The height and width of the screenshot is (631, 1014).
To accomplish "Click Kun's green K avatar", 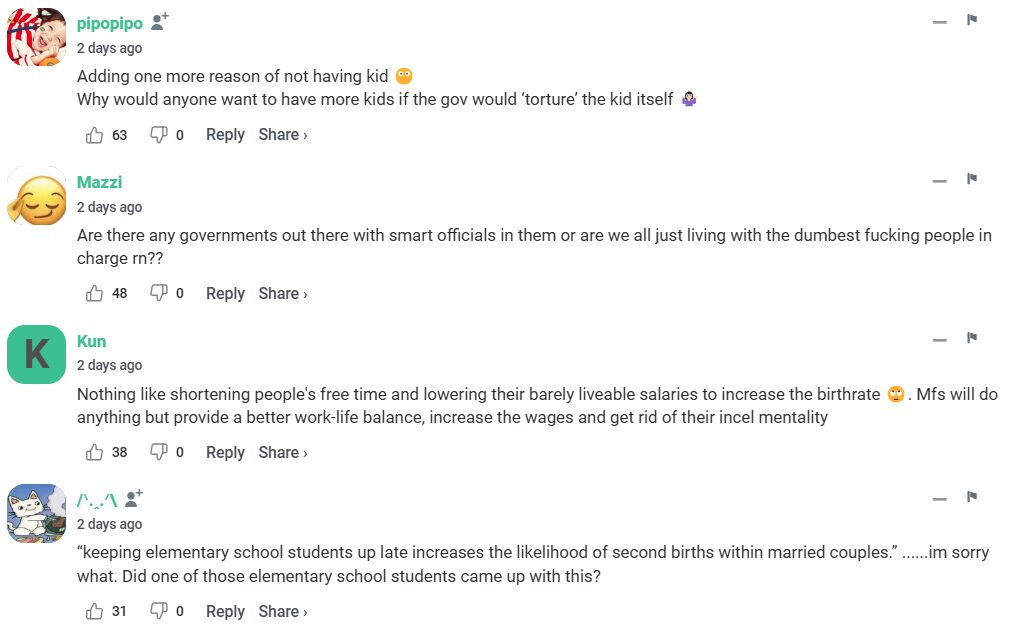I will tap(37, 354).
